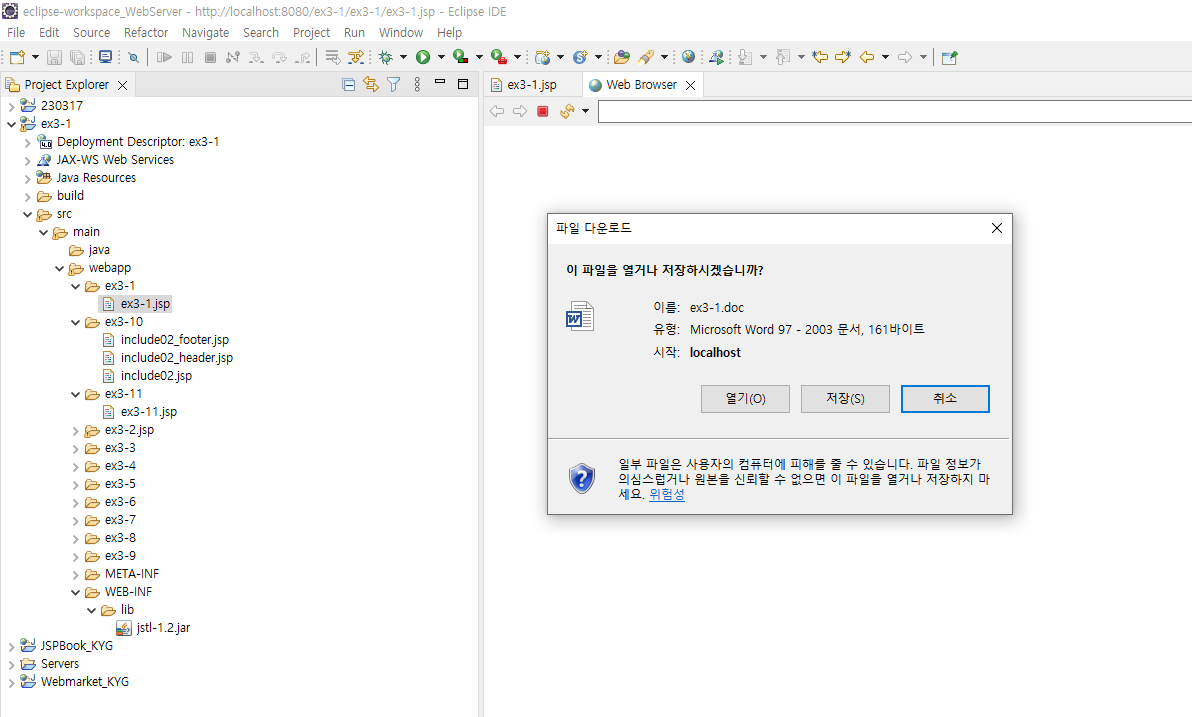
Task: Click the Save toolbar icon
Action: [x=54, y=57]
